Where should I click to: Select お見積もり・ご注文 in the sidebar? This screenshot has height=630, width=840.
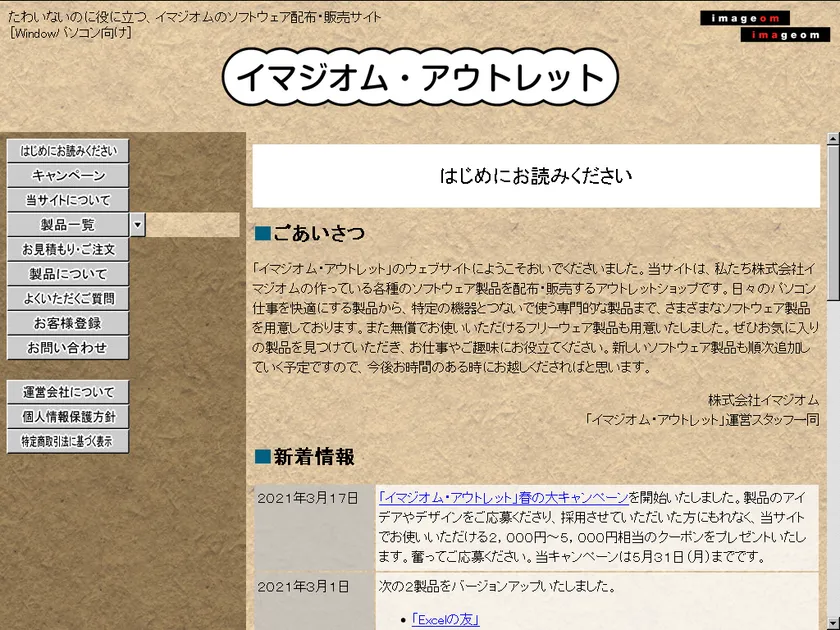tap(68, 249)
